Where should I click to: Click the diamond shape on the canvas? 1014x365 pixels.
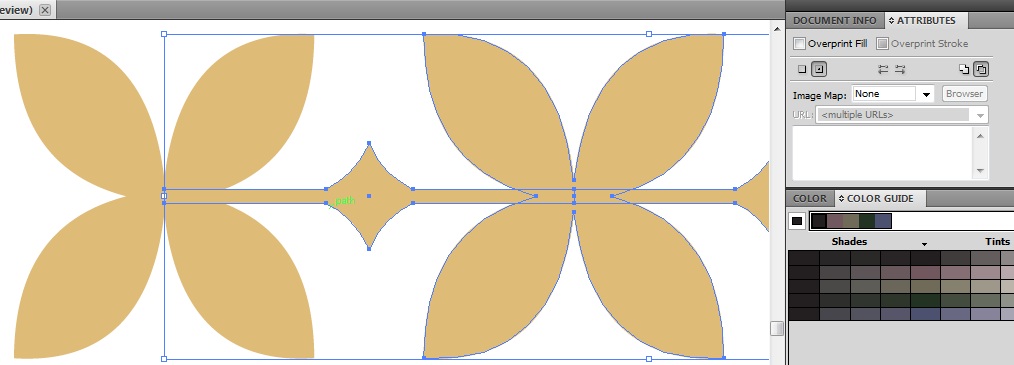point(369,196)
